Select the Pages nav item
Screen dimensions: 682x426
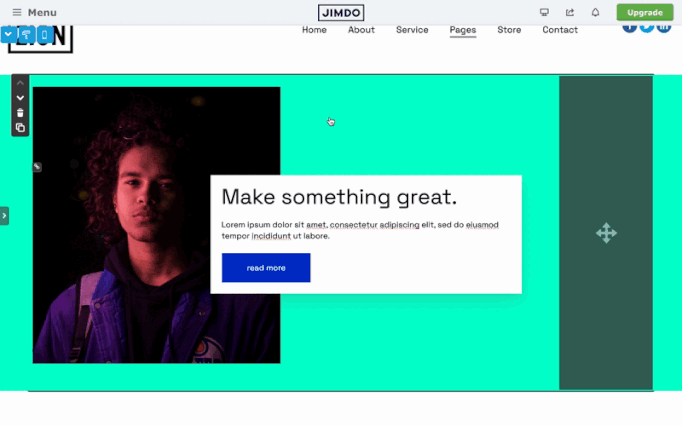463,30
